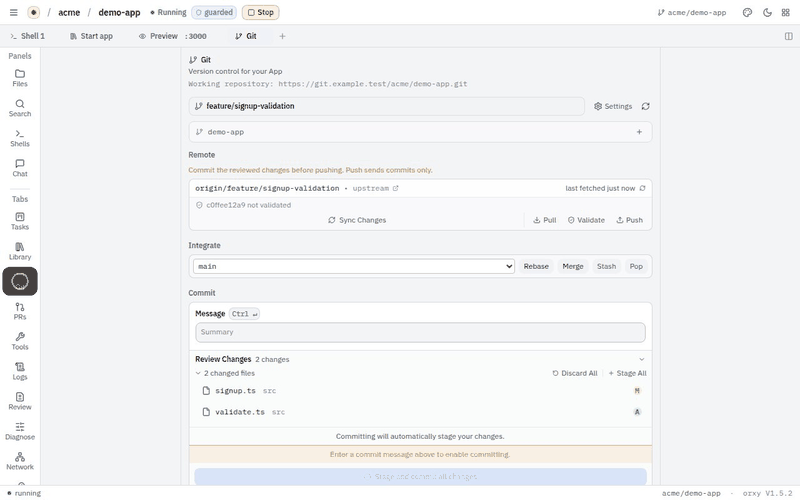
Task: Push commits to remote
Action: [630, 220]
